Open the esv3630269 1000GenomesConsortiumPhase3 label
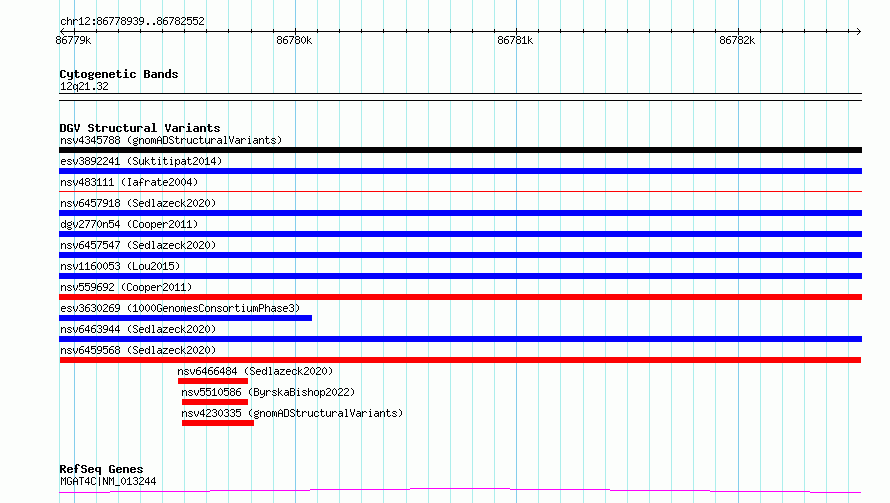This screenshot has width=890, height=503. click(x=180, y=308)
